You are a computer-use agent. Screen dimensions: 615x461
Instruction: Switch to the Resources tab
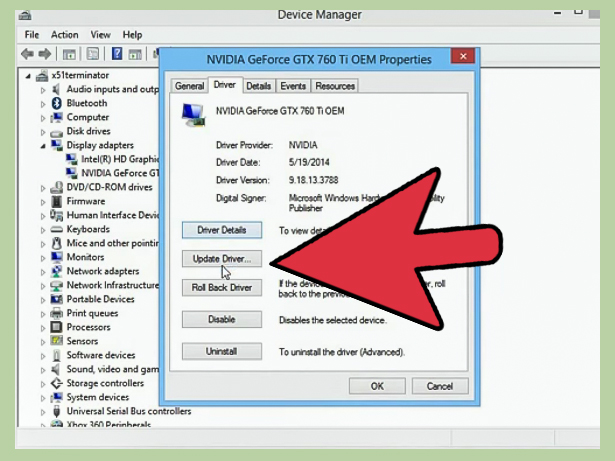(335, 86)
